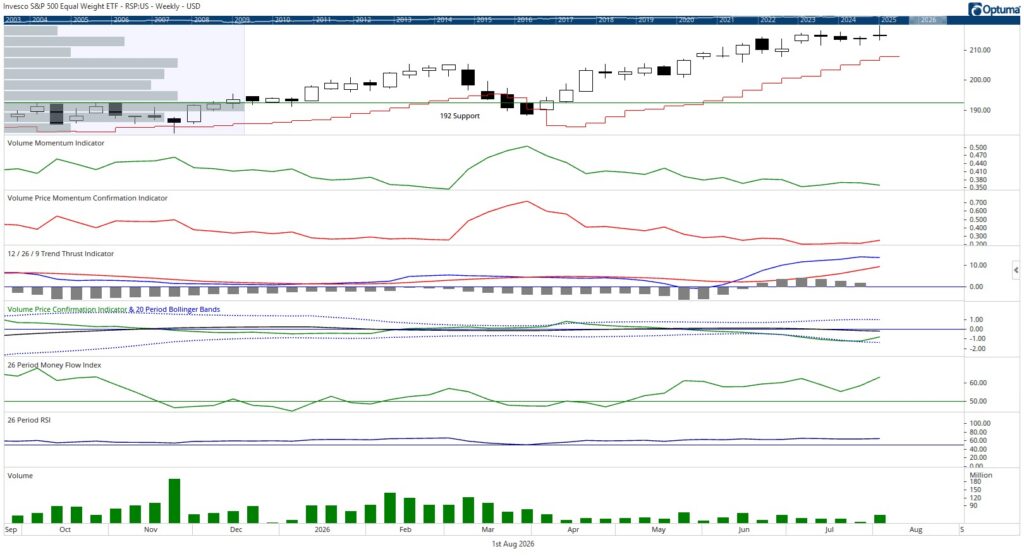Jump to 2010 on the year navigation strip
Screen dimensions: 1024x556
tap(283, 20)
